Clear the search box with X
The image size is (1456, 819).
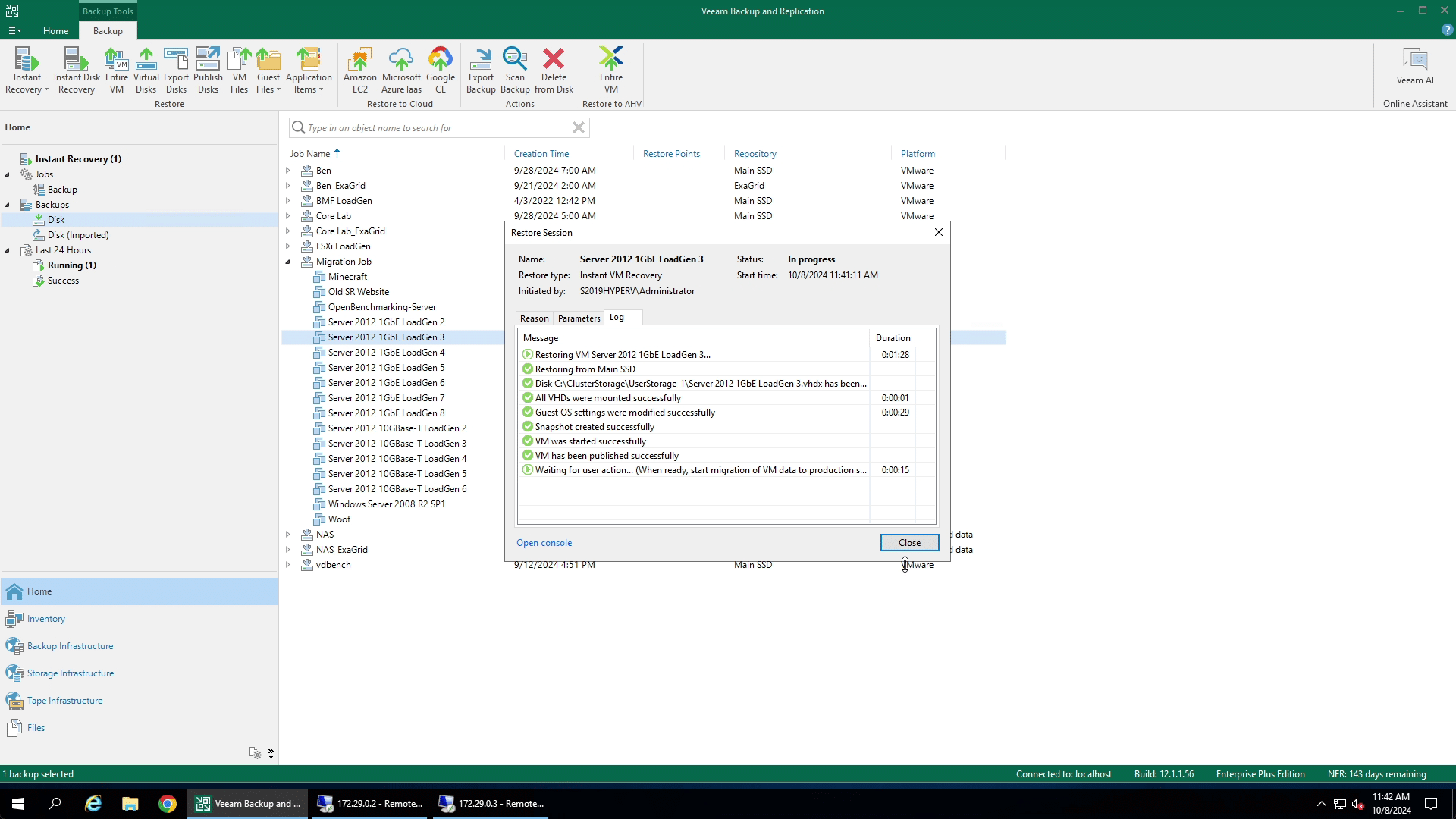coord(579,127)
